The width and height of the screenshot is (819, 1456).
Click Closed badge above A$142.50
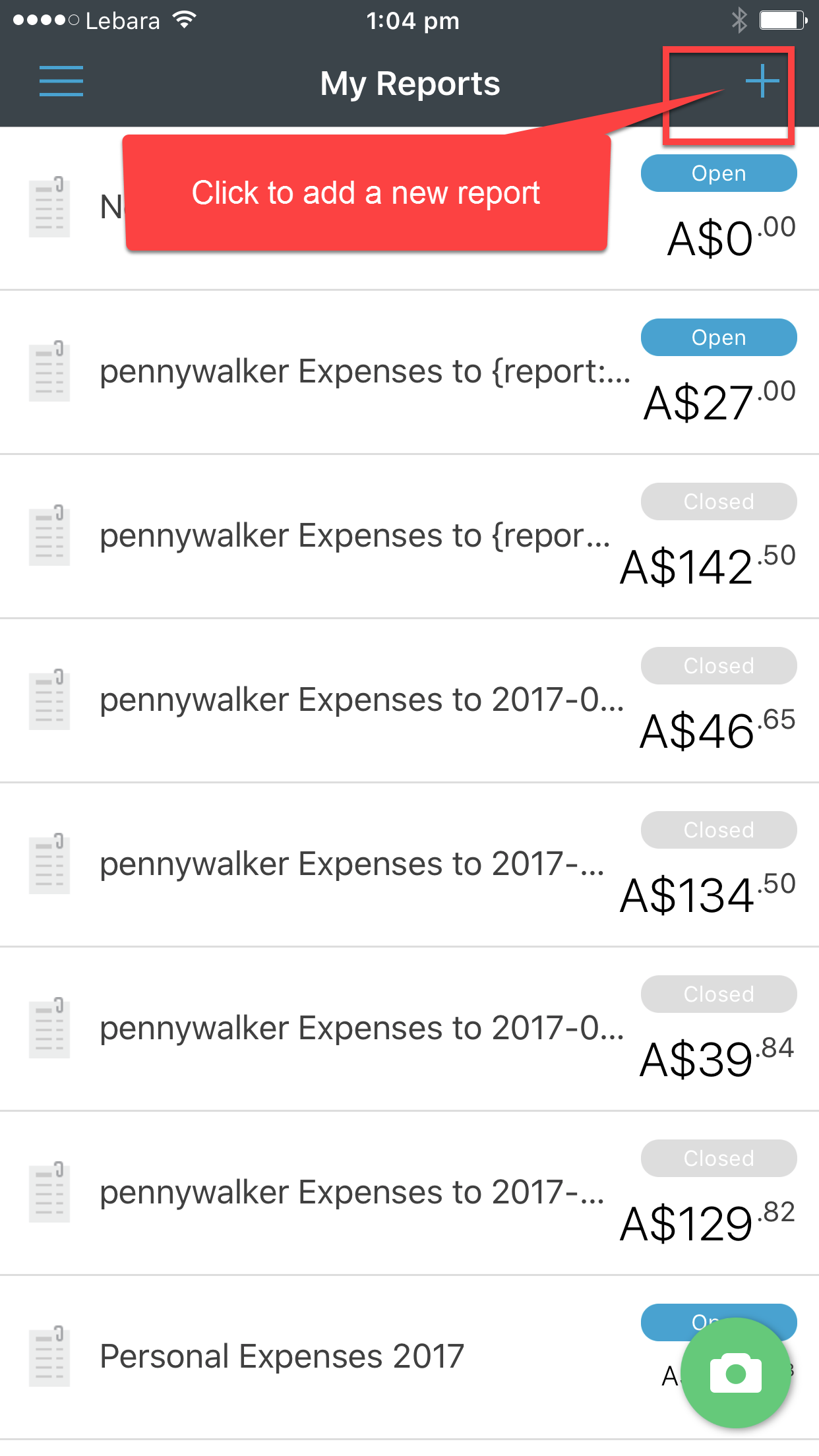point(718,502)
